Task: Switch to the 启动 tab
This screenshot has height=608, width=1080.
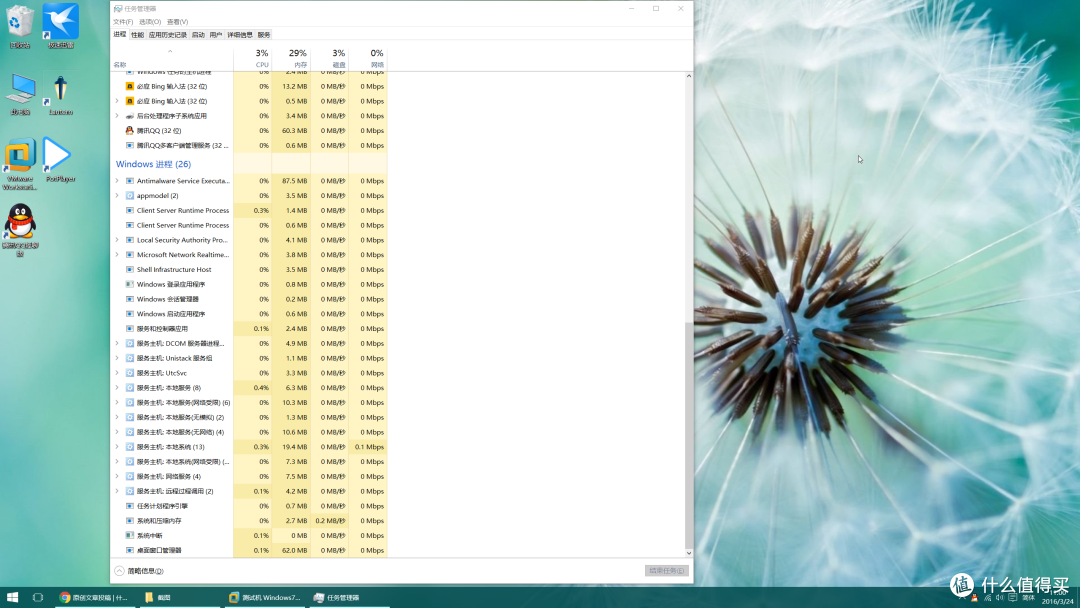Action: pyautogui.click(x=198, y=34)
